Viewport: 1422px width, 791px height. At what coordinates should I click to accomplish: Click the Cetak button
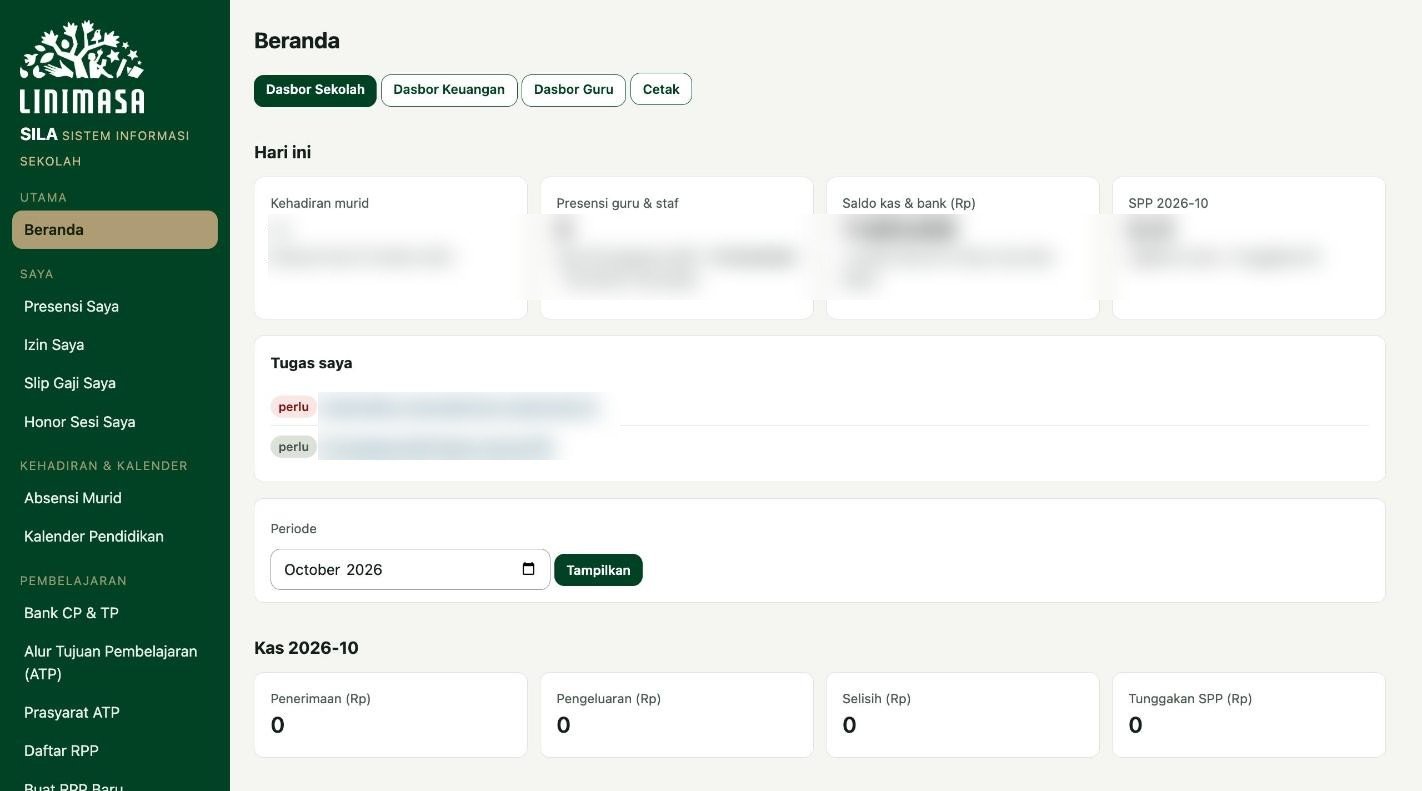[661, 90]
